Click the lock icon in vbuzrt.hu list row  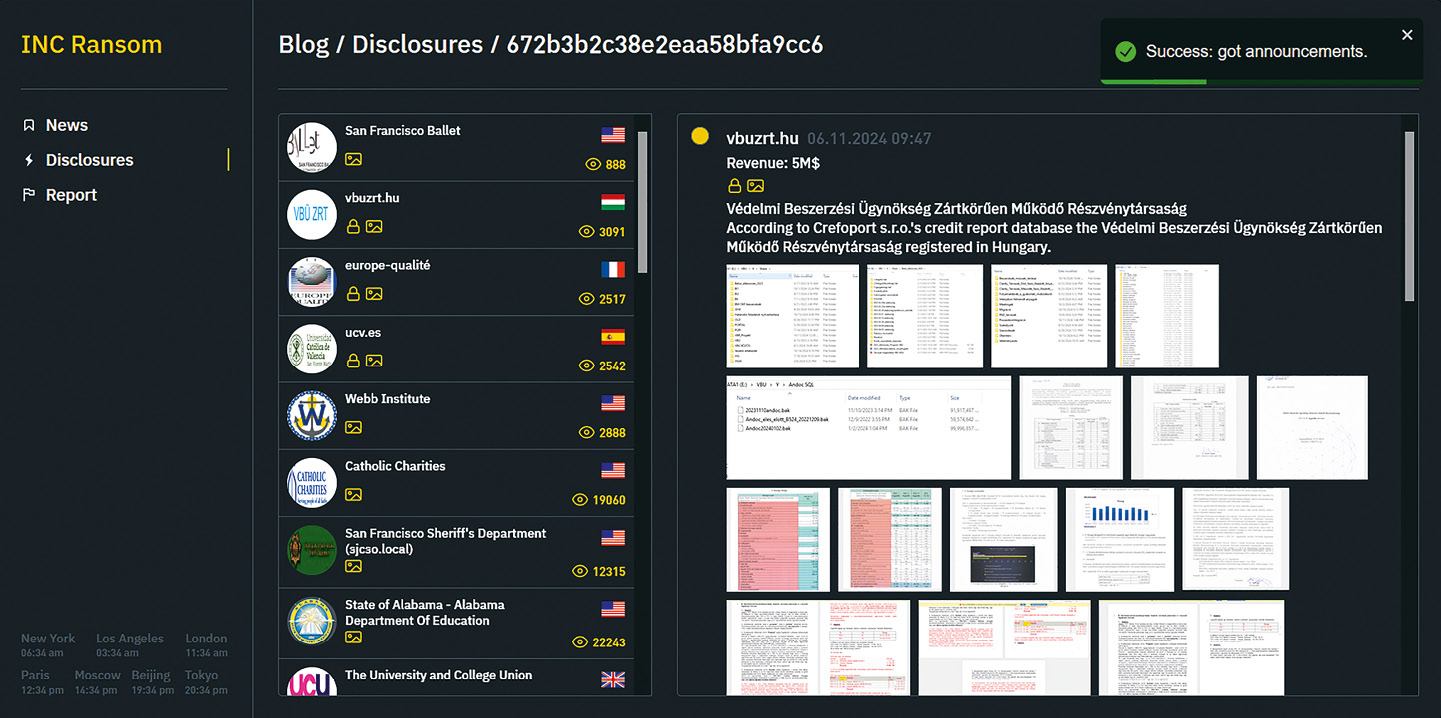coord(352,226)
